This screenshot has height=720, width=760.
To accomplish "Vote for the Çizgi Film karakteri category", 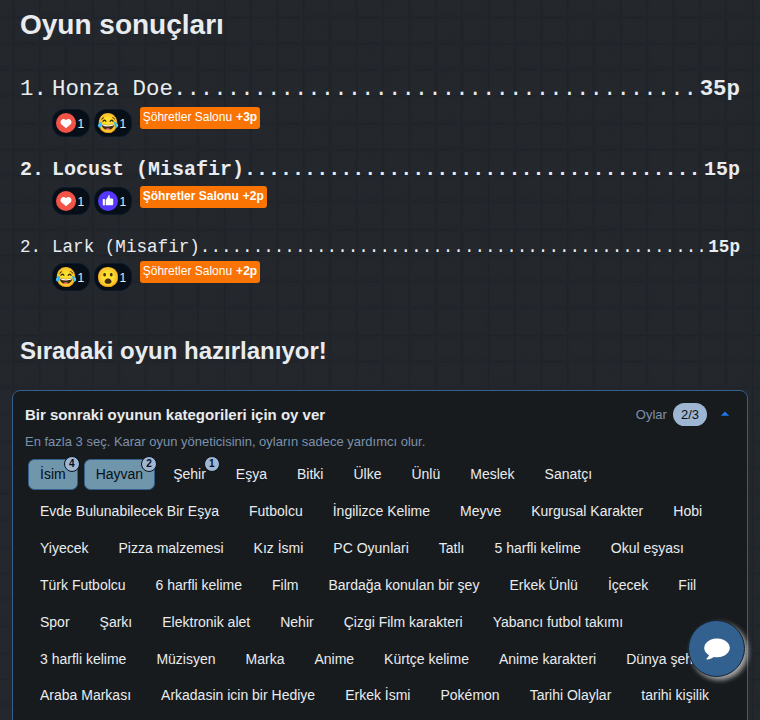I will tap(403, 622).
